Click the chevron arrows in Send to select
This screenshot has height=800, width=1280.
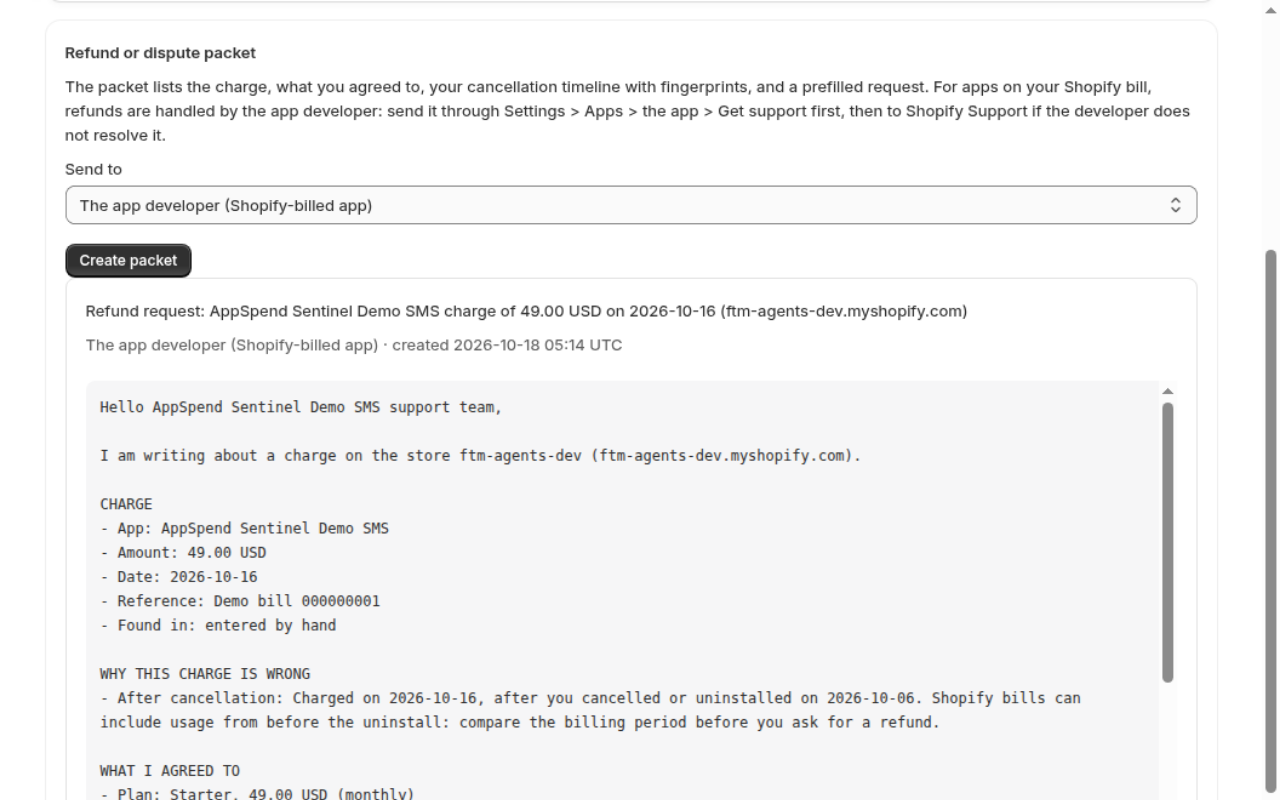(x=1176, y=205)
